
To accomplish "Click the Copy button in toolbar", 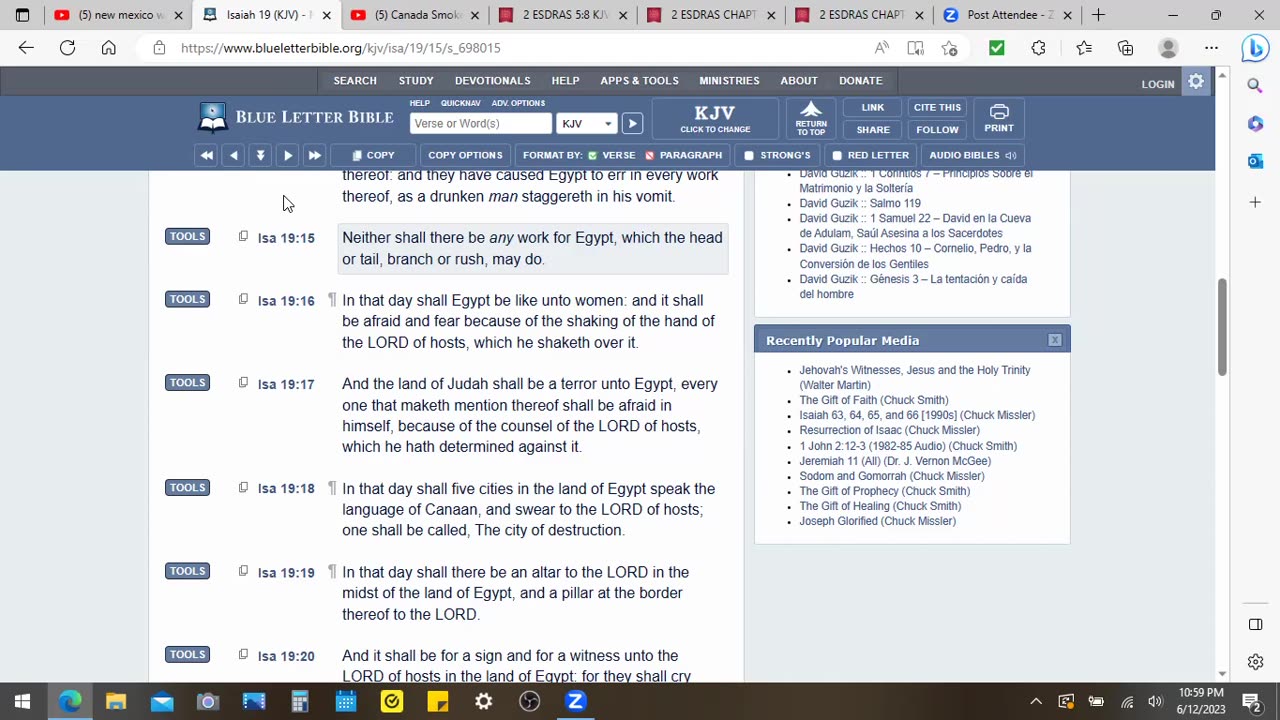I will click(373, 155).
